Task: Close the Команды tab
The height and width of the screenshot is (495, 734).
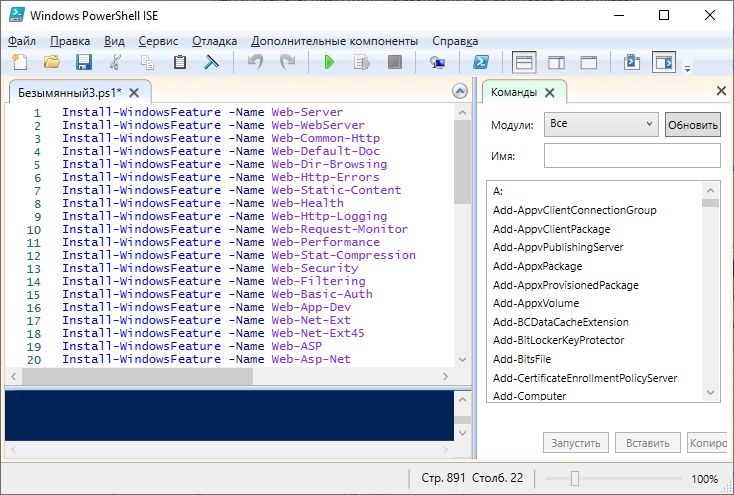Action: (x=550, y=93)
